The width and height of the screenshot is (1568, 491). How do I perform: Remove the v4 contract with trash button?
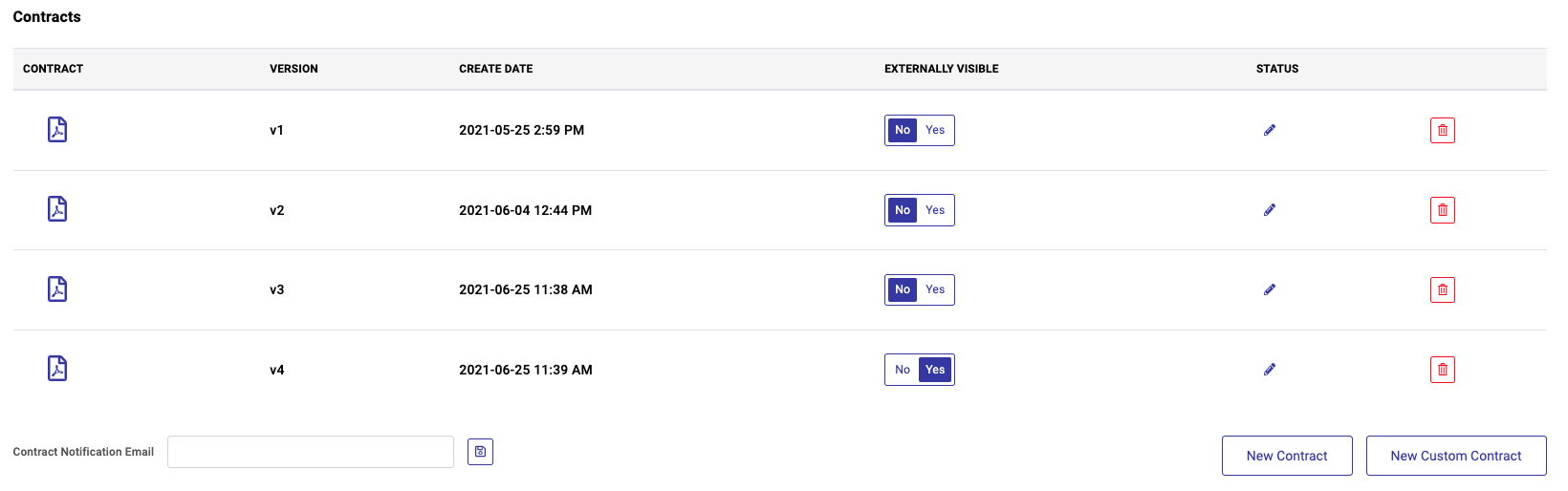[1443, 370]
